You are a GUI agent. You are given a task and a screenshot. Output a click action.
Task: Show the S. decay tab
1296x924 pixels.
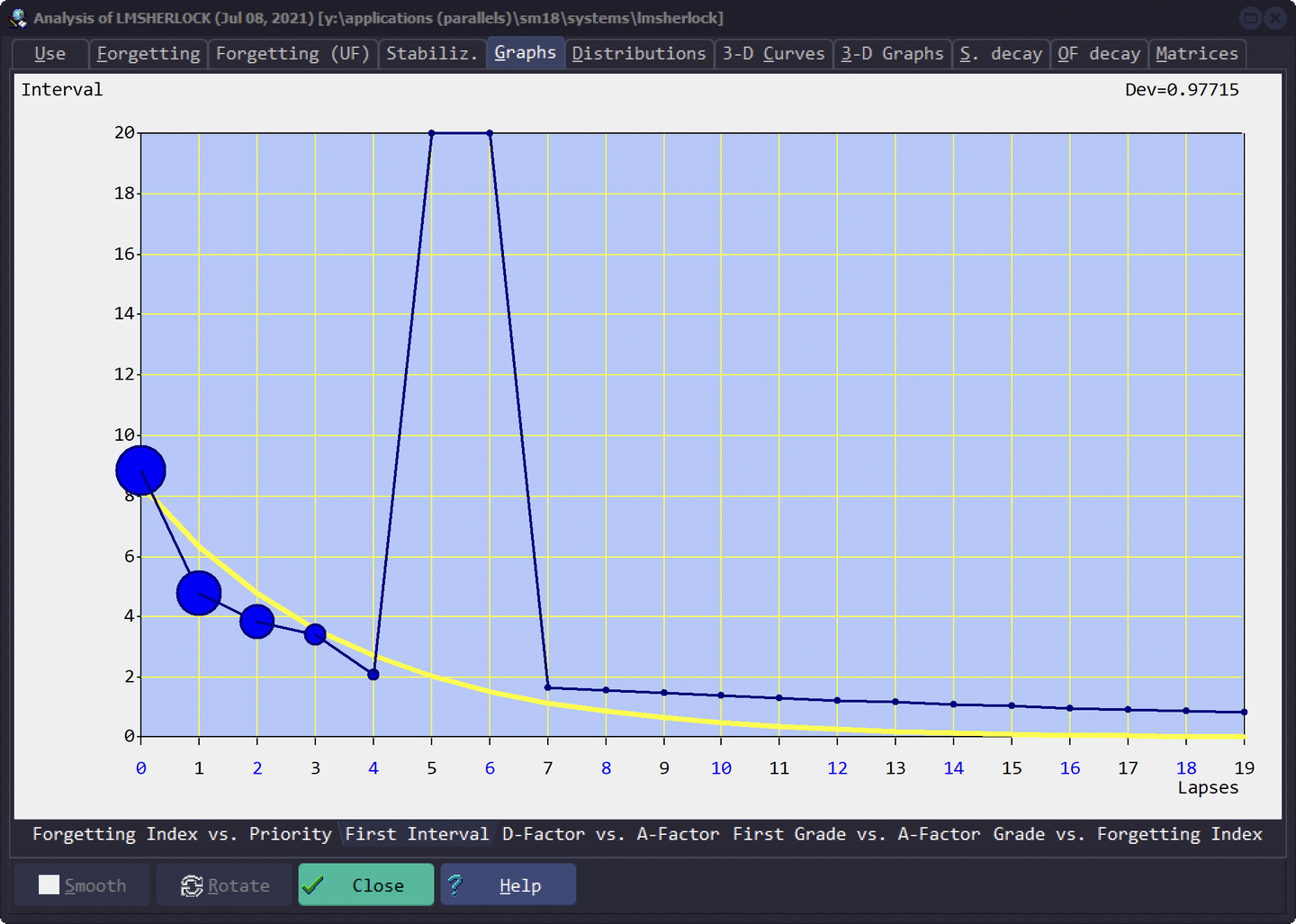click(1001, 54)
